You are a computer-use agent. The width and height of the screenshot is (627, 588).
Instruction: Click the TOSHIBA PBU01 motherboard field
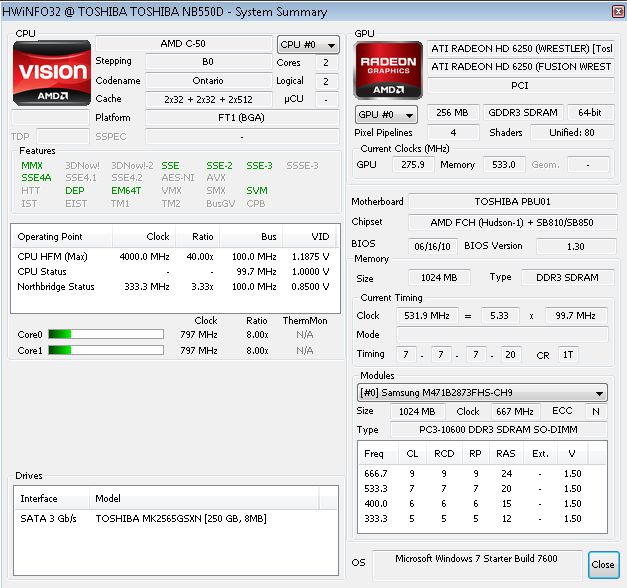click(x=513, y=201)
